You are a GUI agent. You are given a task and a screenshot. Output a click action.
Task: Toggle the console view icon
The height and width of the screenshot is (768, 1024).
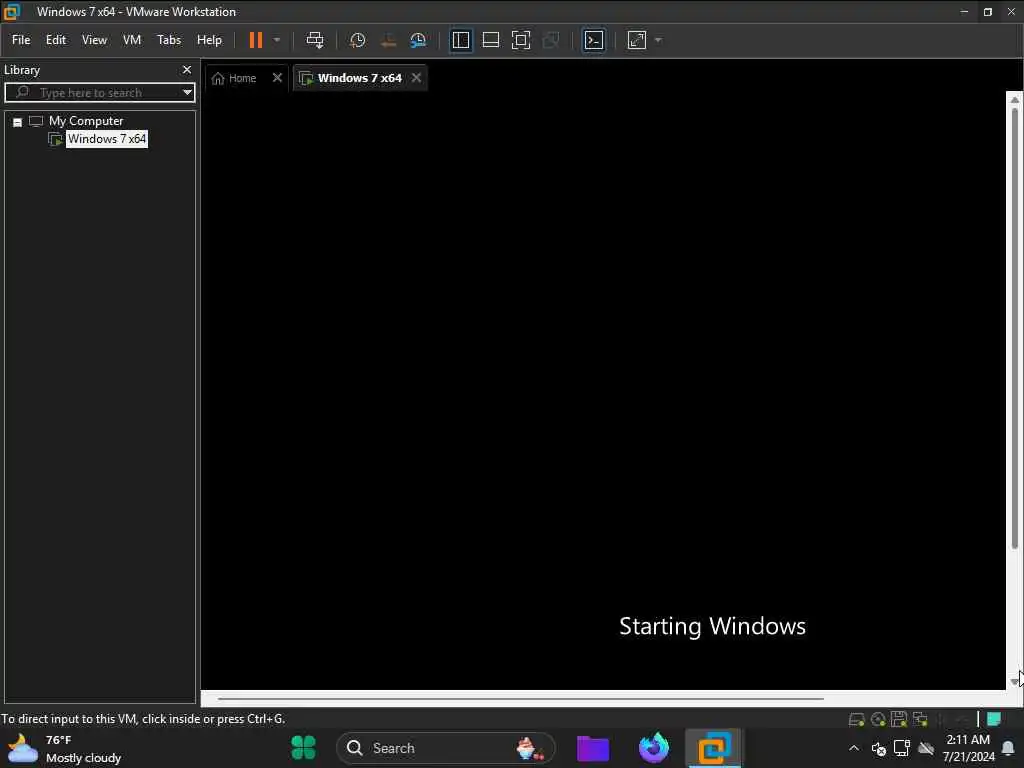click(594, 40)
